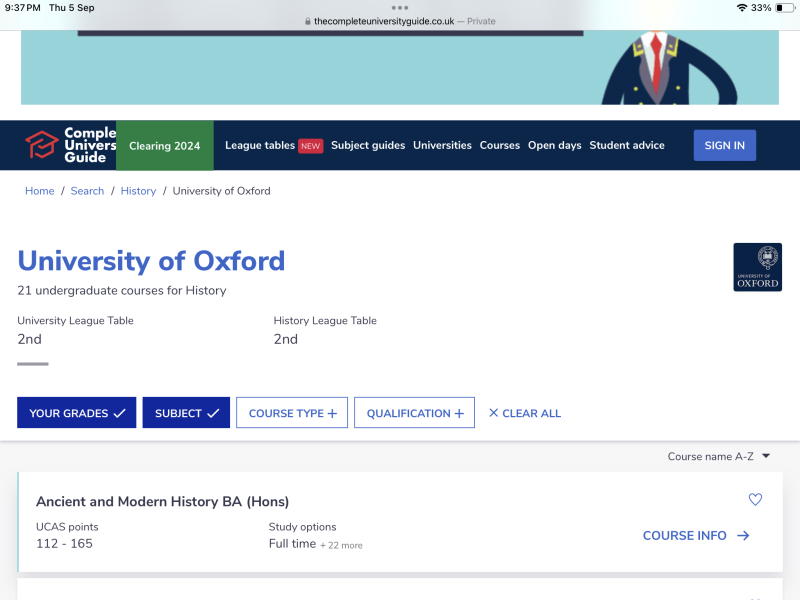Click the Complete University Guide logo
The image size is (800, 600).
63,145
